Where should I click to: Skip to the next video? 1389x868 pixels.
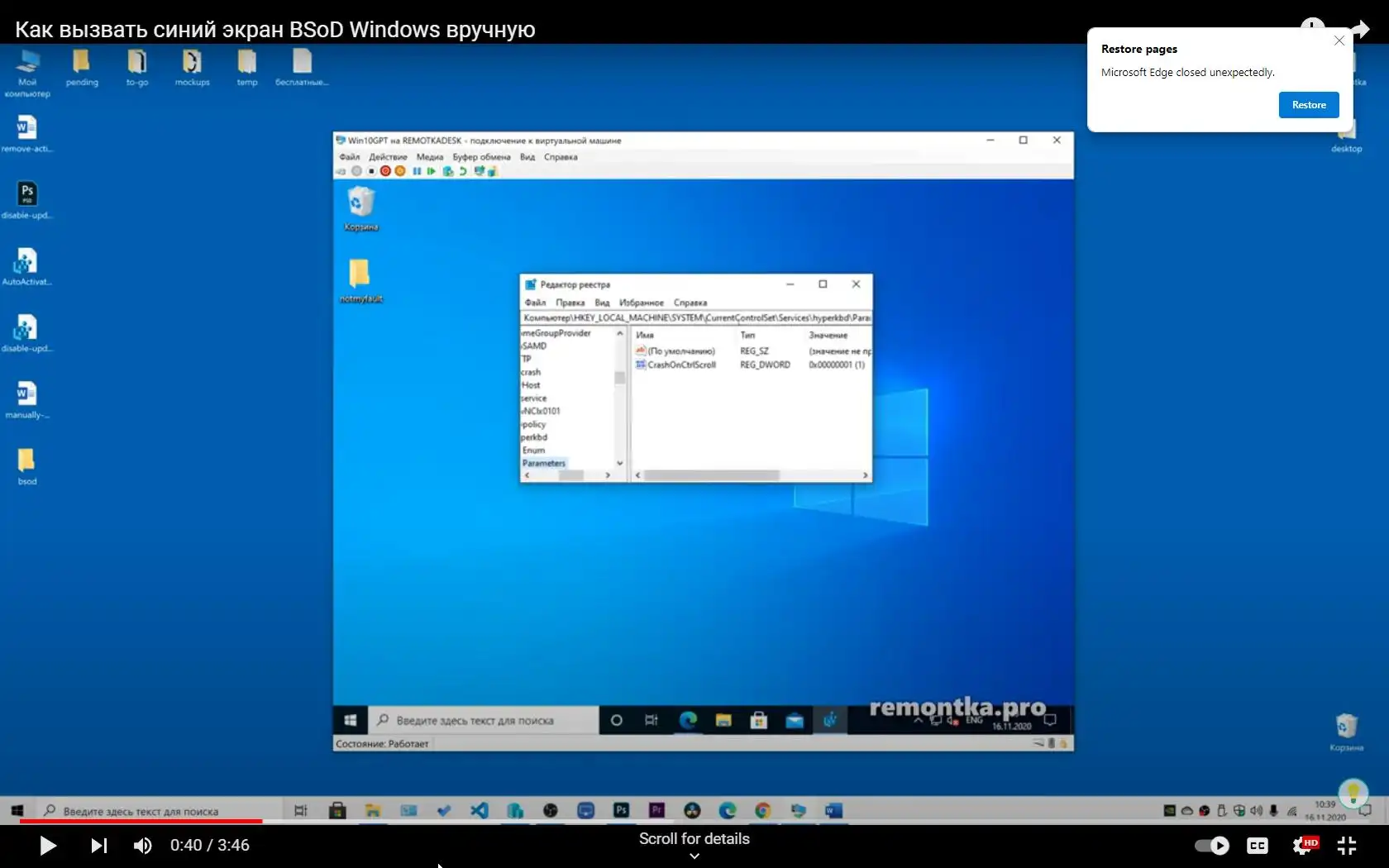coord(99,846)
